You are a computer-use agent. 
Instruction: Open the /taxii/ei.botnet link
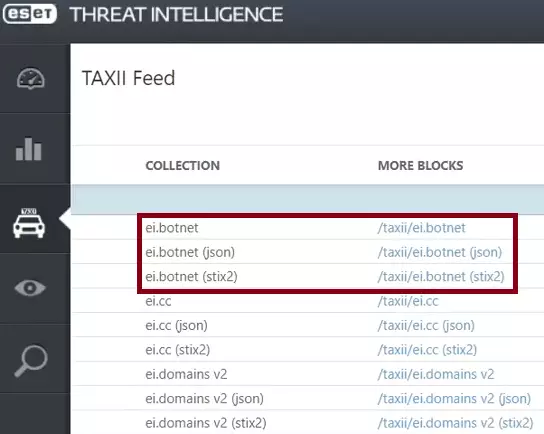point(422,228)
